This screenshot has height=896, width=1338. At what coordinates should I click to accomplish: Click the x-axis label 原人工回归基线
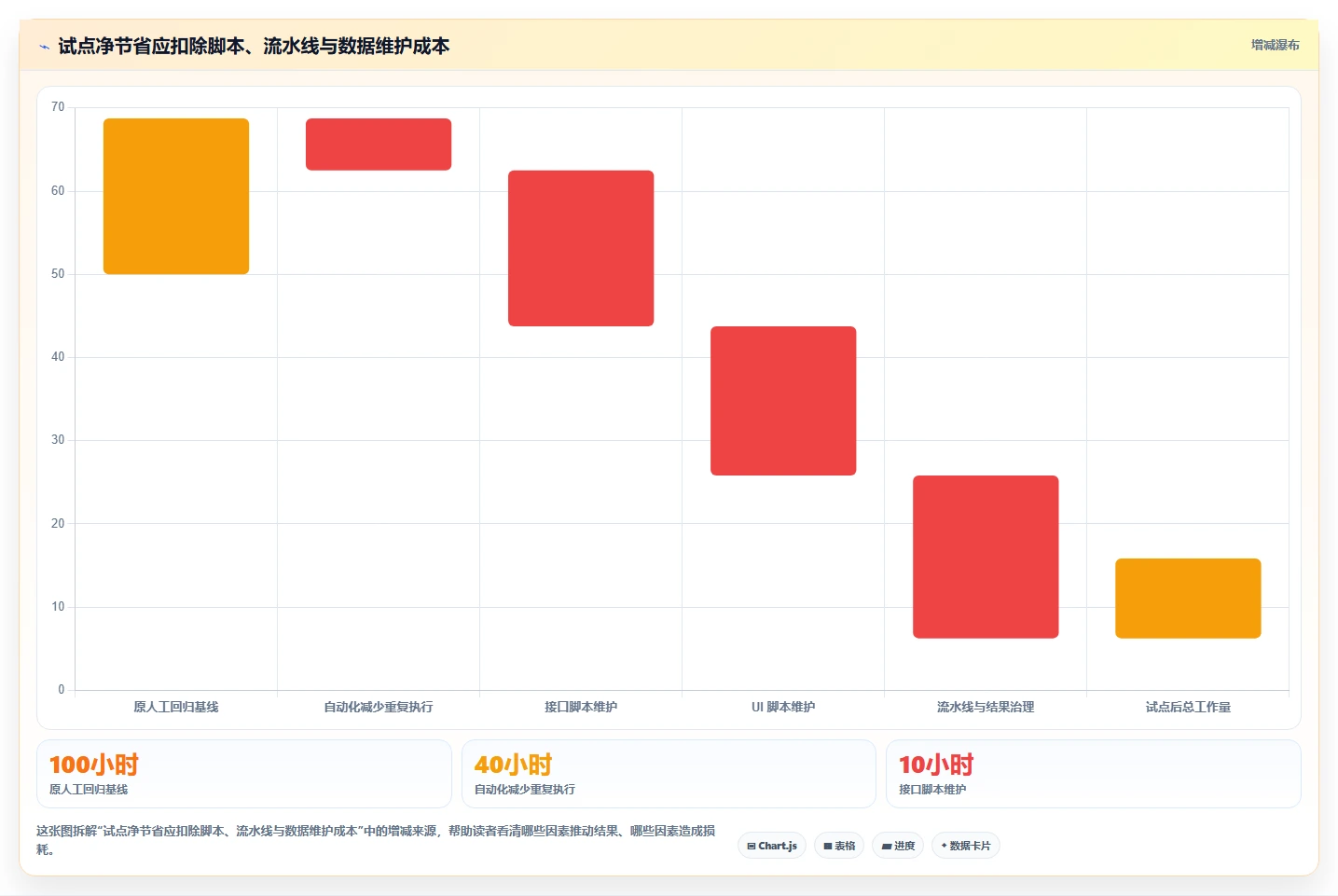(176, 707)
